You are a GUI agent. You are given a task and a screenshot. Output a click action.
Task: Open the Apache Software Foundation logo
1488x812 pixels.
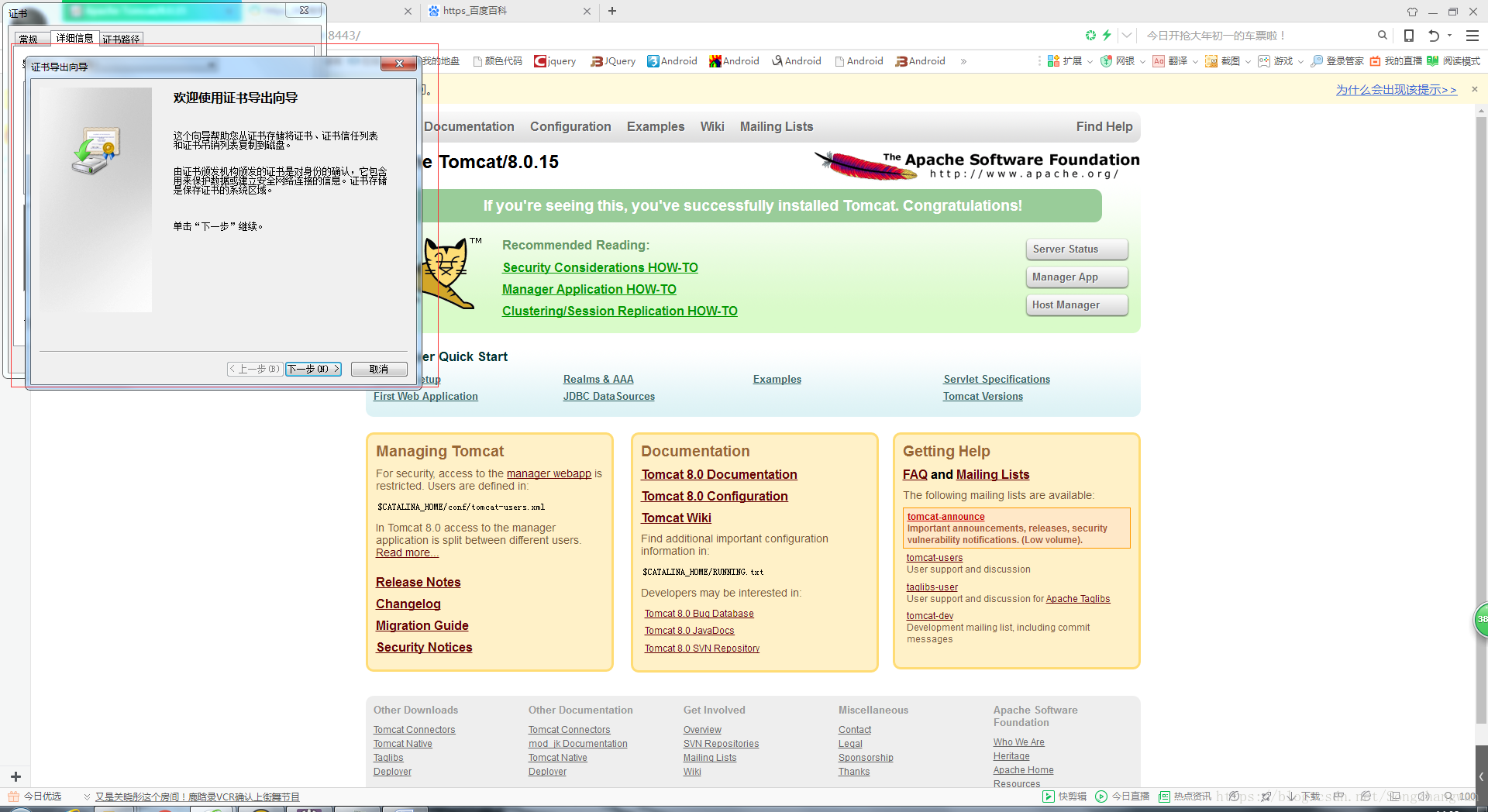pyautogui.click(x=976, y=164)
